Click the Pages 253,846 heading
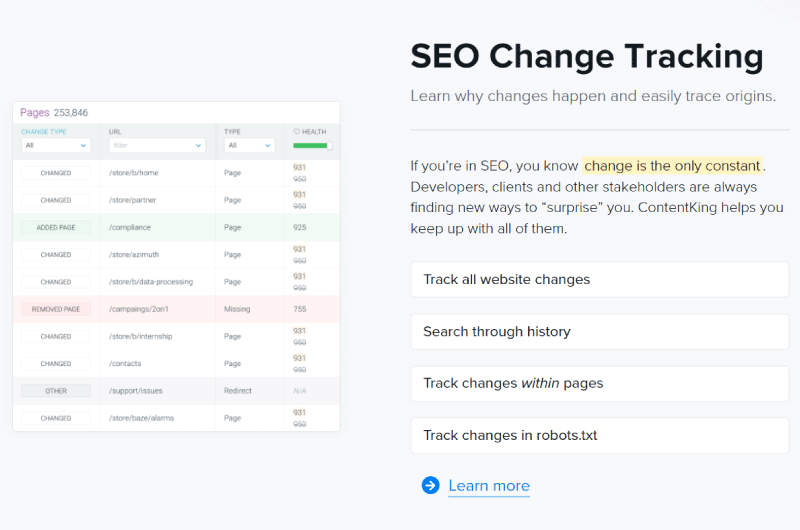Viewport: 800px width, 530px height. (54, 112)
